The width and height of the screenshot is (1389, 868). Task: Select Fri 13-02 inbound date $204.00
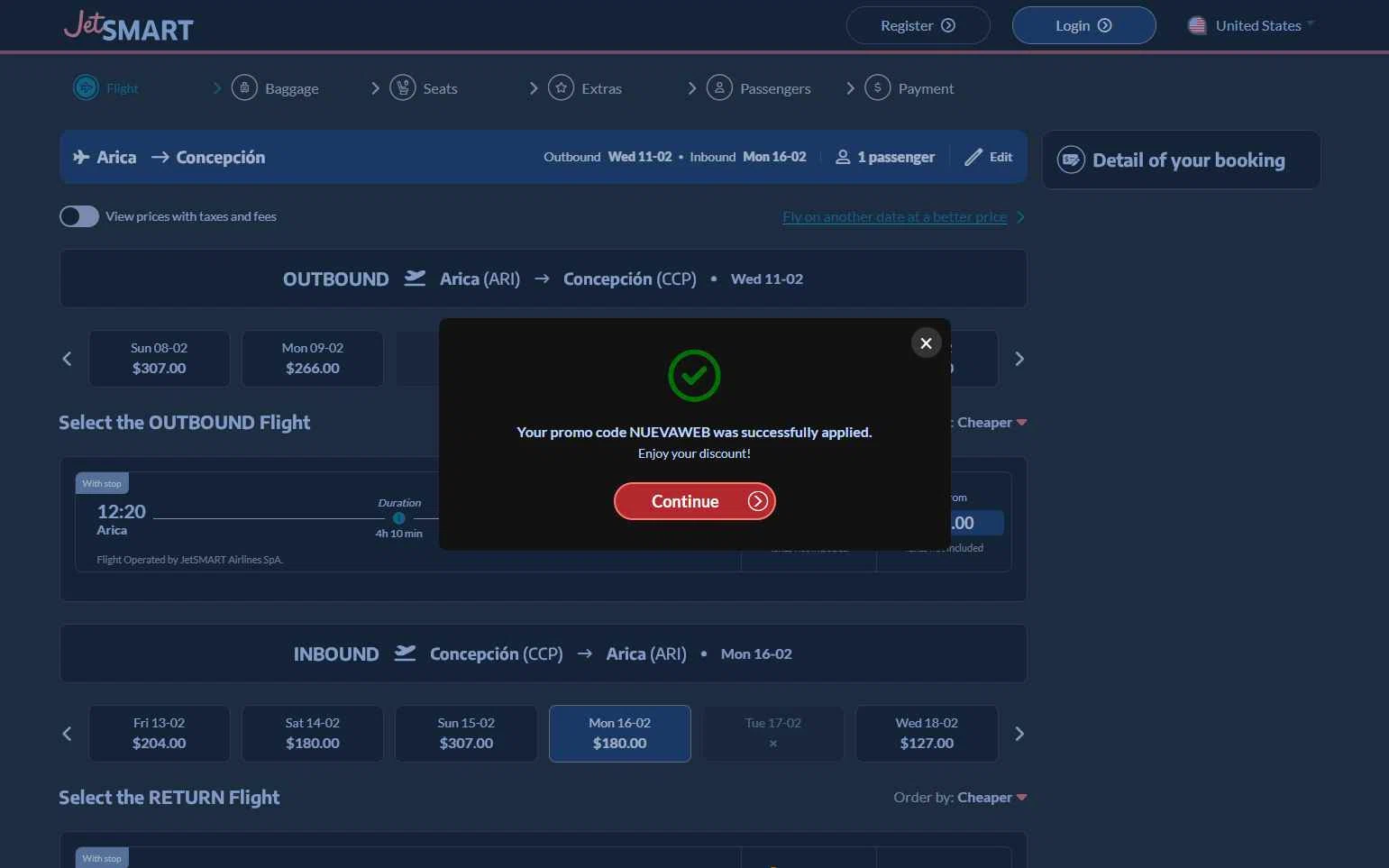(x=160, y=734)
